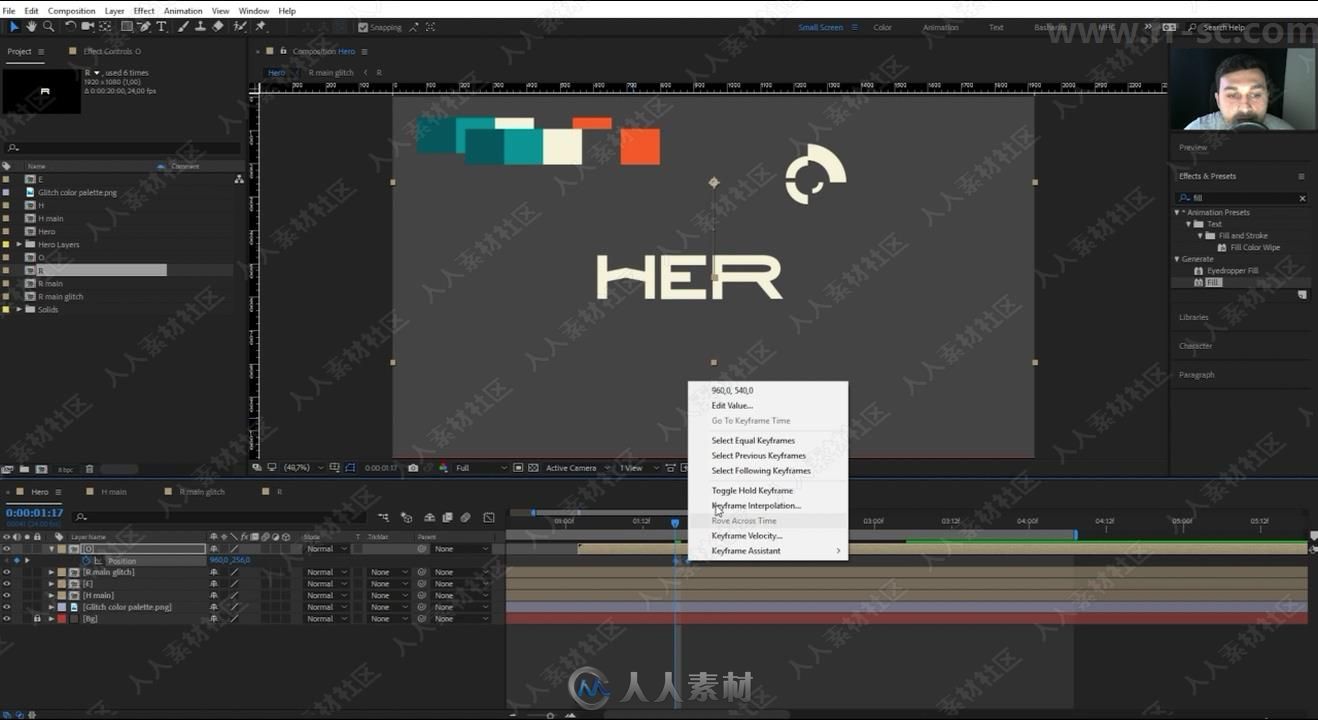Switch to the Color workspace

tap(882, 27)
